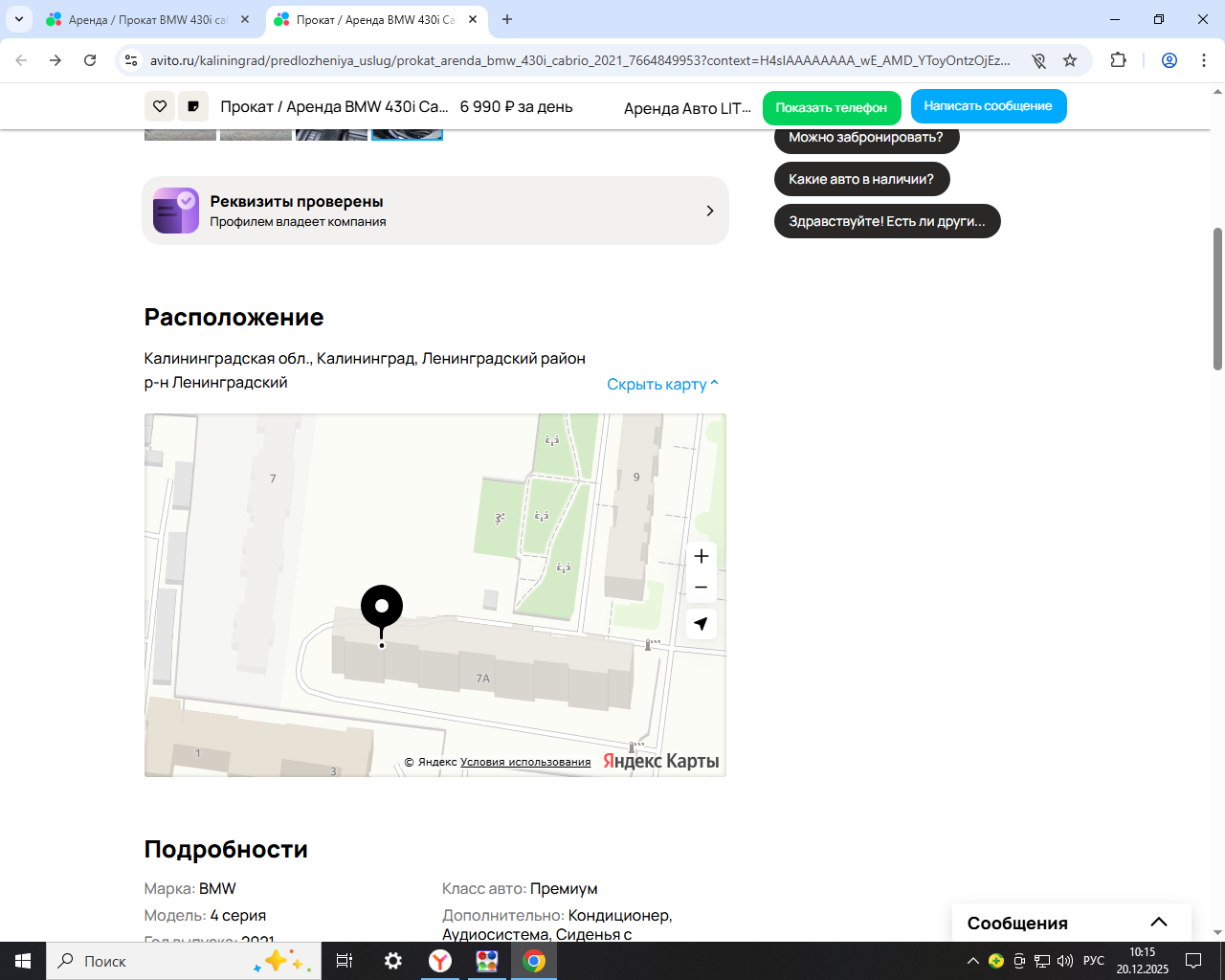The width and height of the screenshot is (1225, 980).
Task: Click the tracking protection eye icon
Action: pos(1038,60)
